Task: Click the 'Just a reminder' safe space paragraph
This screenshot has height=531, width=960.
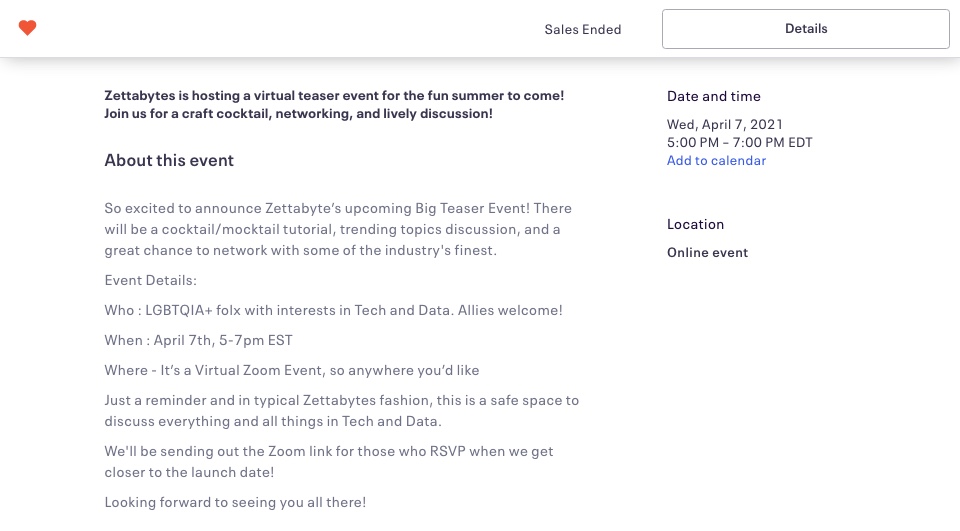Action: tap(341, 410)
